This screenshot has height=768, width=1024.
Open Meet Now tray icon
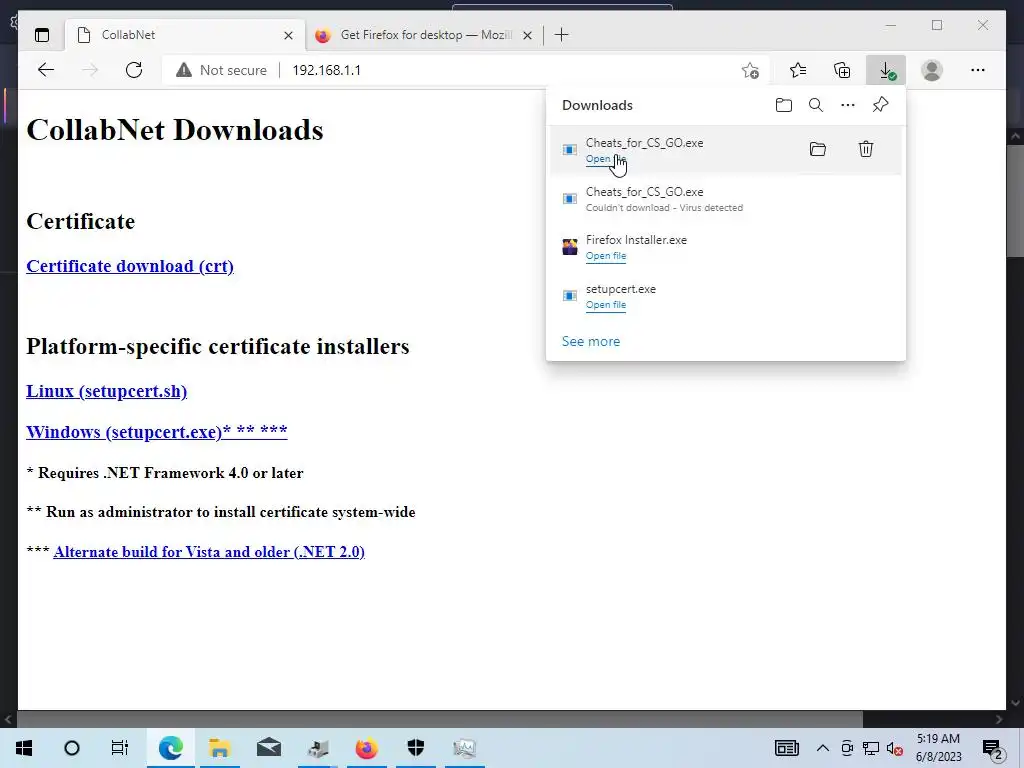(x=847, y=748)
